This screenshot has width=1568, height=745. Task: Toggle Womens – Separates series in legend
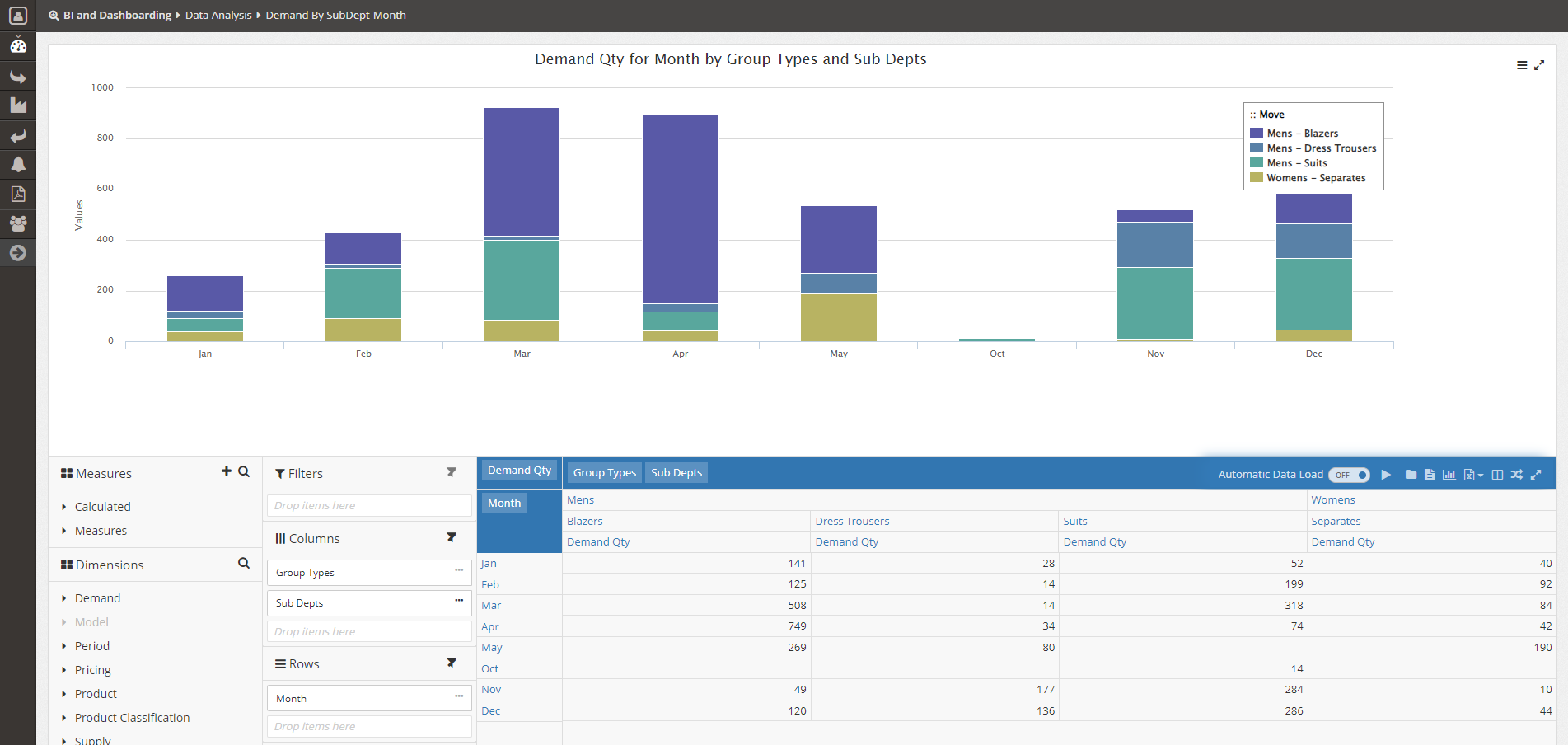pyautogui.click(x=1315, y=178)
